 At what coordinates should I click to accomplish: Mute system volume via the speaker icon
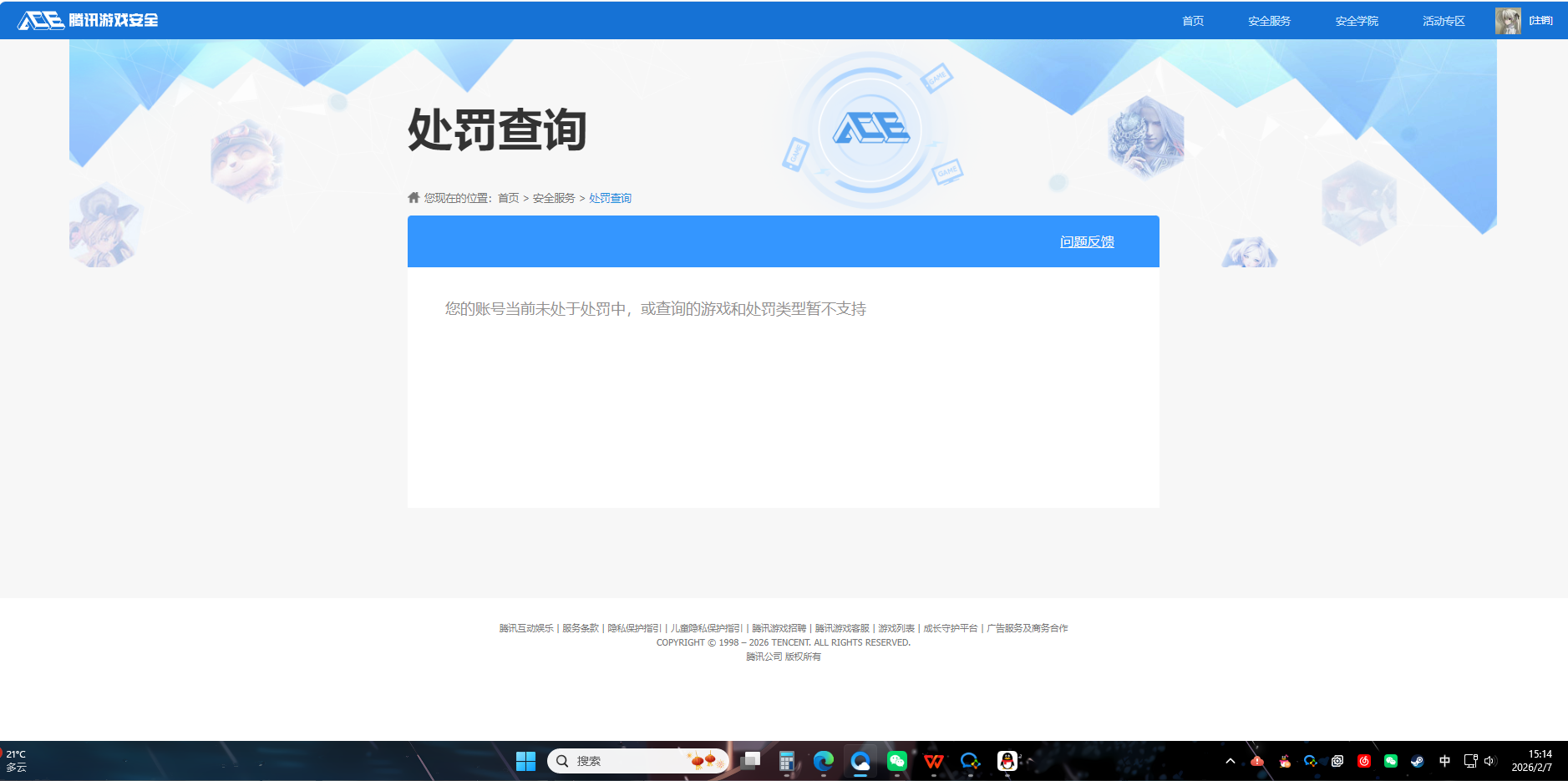click(1489, 761)
